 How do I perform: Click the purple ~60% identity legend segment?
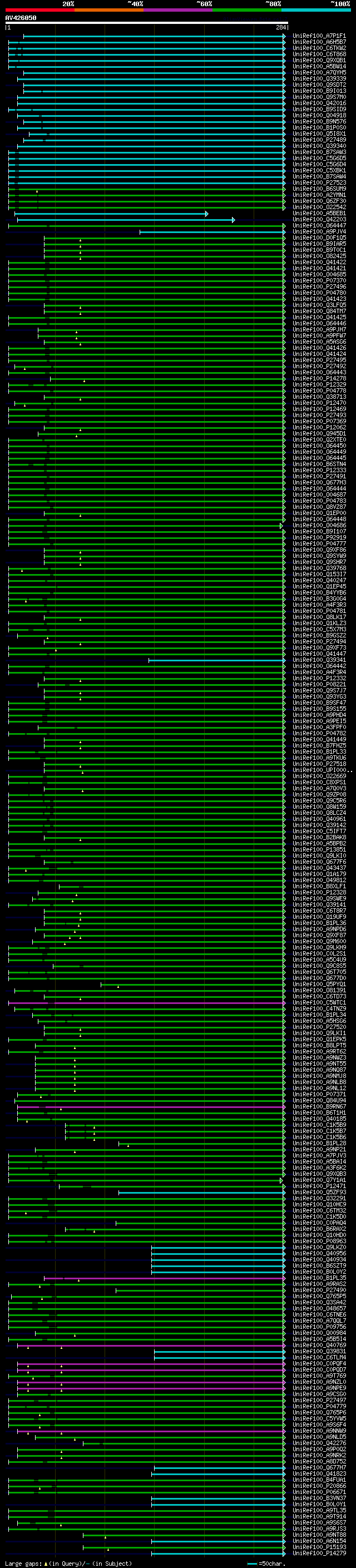click(x=179, y=10)
